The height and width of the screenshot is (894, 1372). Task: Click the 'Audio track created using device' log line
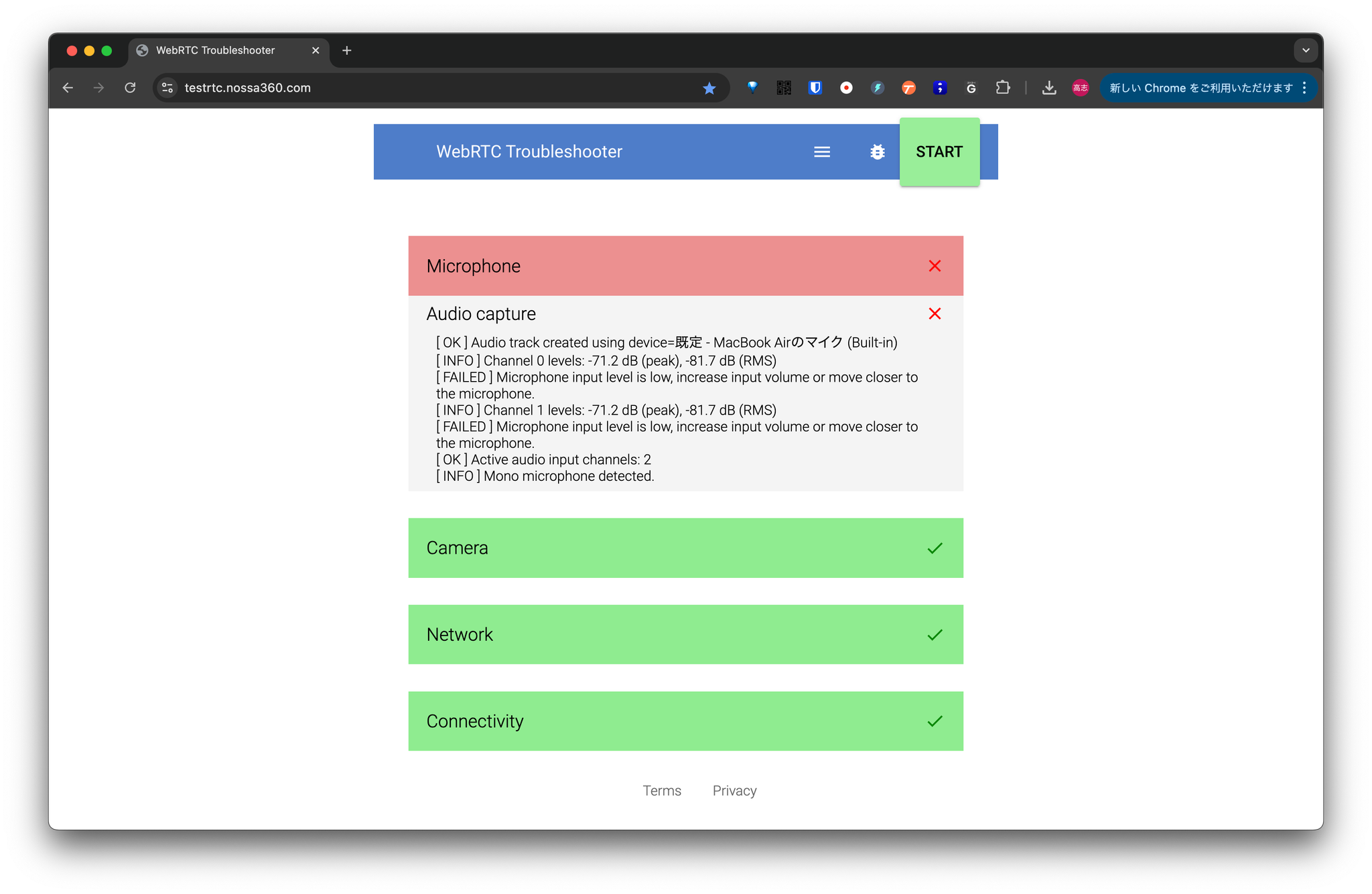pyautogui.click(x=667, y=343)
